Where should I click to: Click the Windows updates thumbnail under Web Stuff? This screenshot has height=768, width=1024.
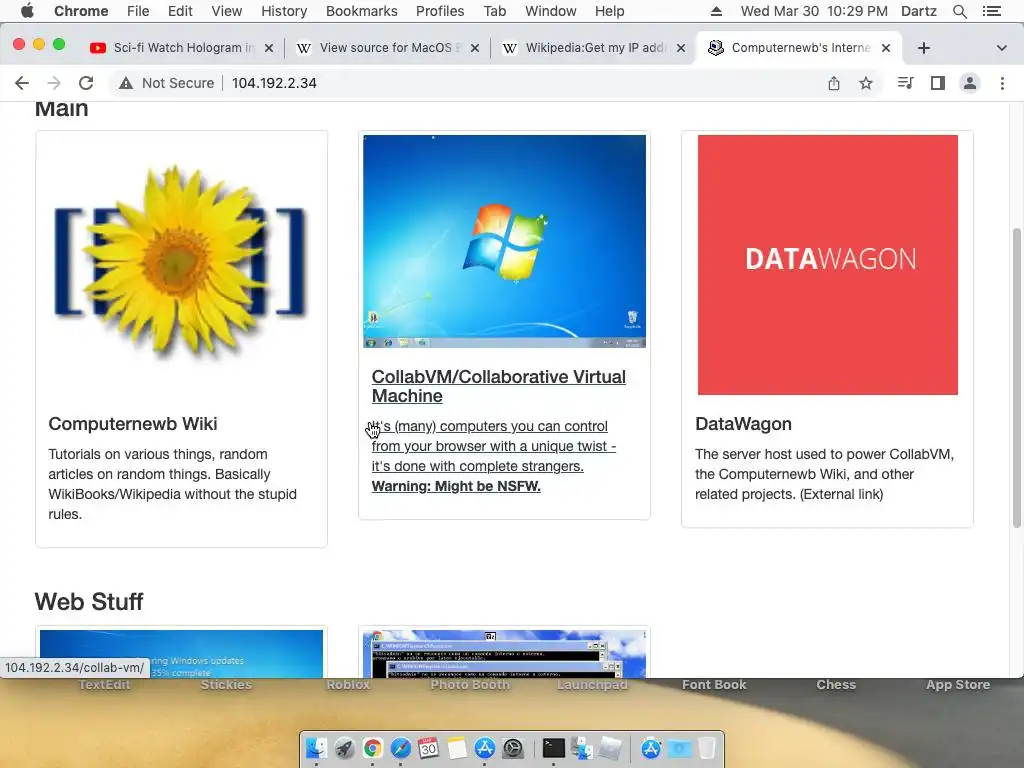(181, 654)
